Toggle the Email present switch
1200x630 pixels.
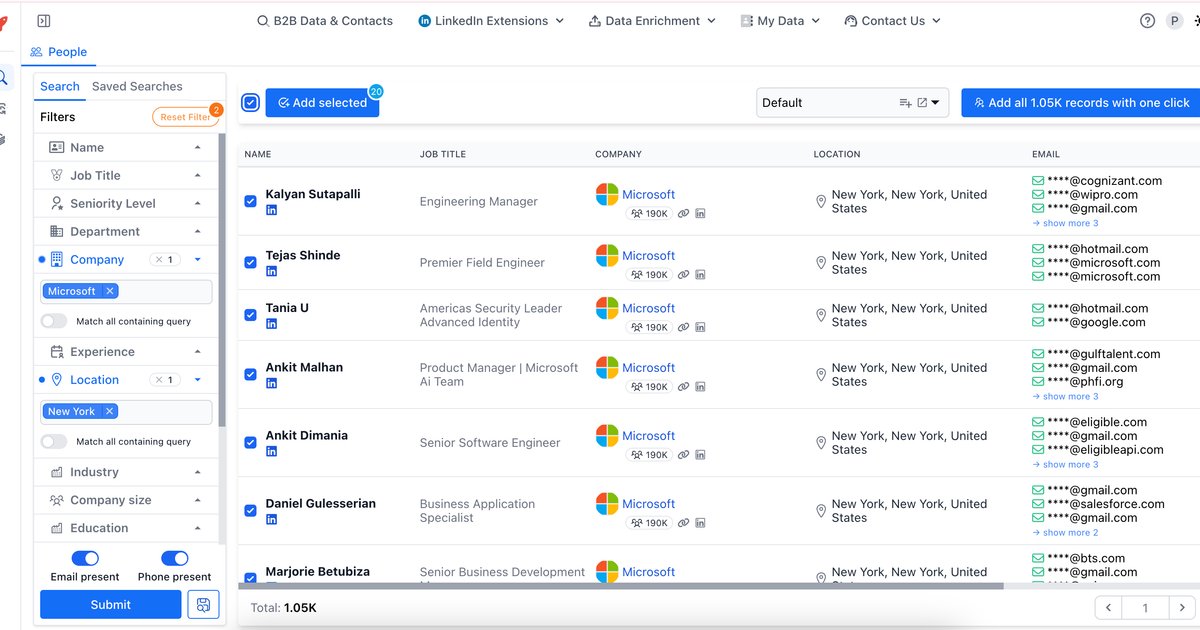click(85, 558)
